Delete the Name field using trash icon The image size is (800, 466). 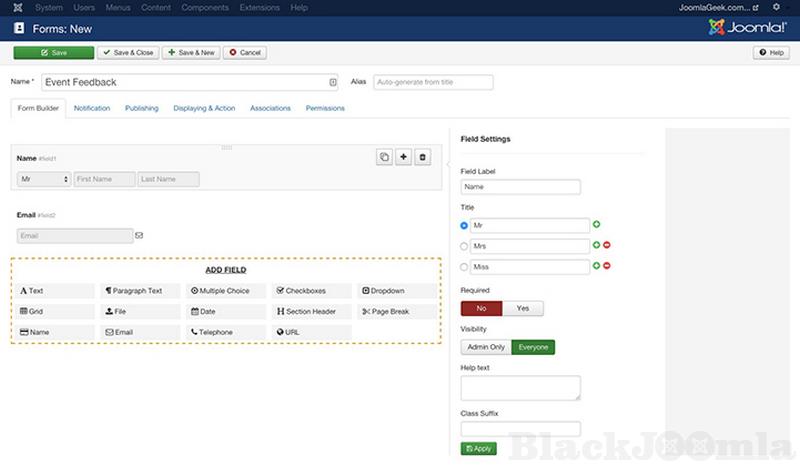[x=422, y=157]
